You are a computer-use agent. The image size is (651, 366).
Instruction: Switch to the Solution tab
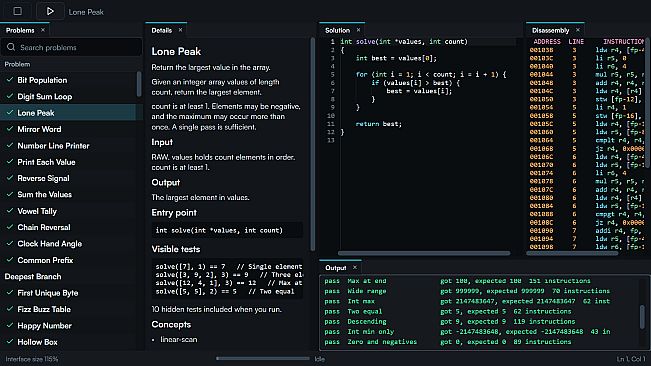point(337,30)
